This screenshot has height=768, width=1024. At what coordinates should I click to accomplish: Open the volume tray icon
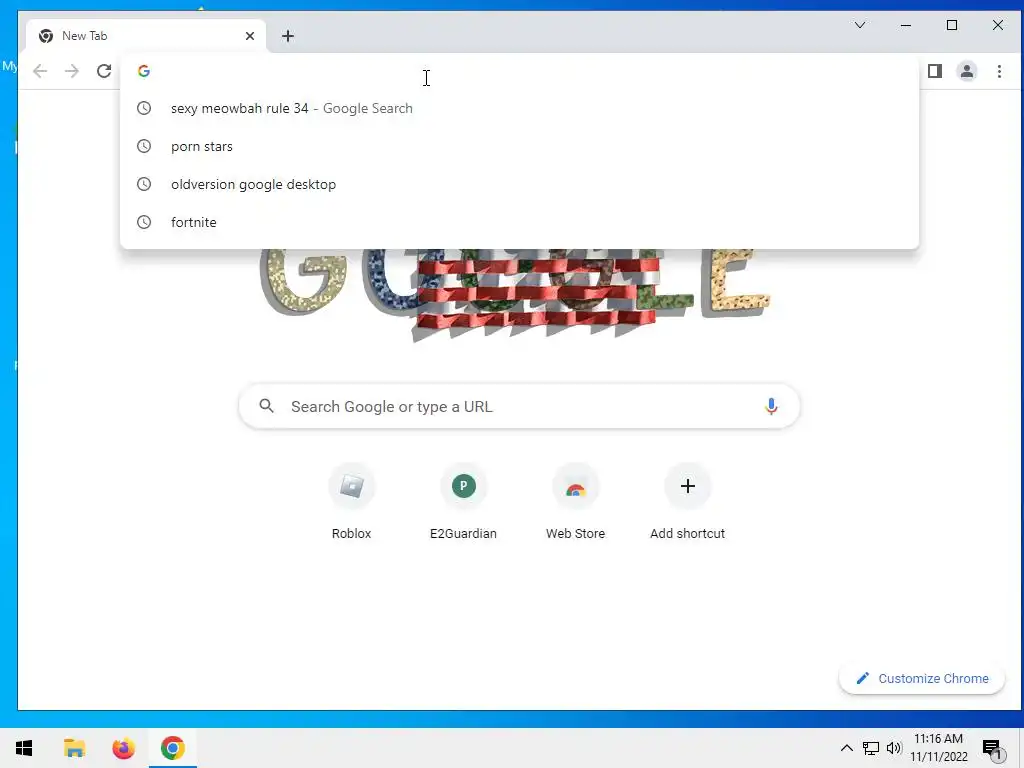click(x=894, y=748)
